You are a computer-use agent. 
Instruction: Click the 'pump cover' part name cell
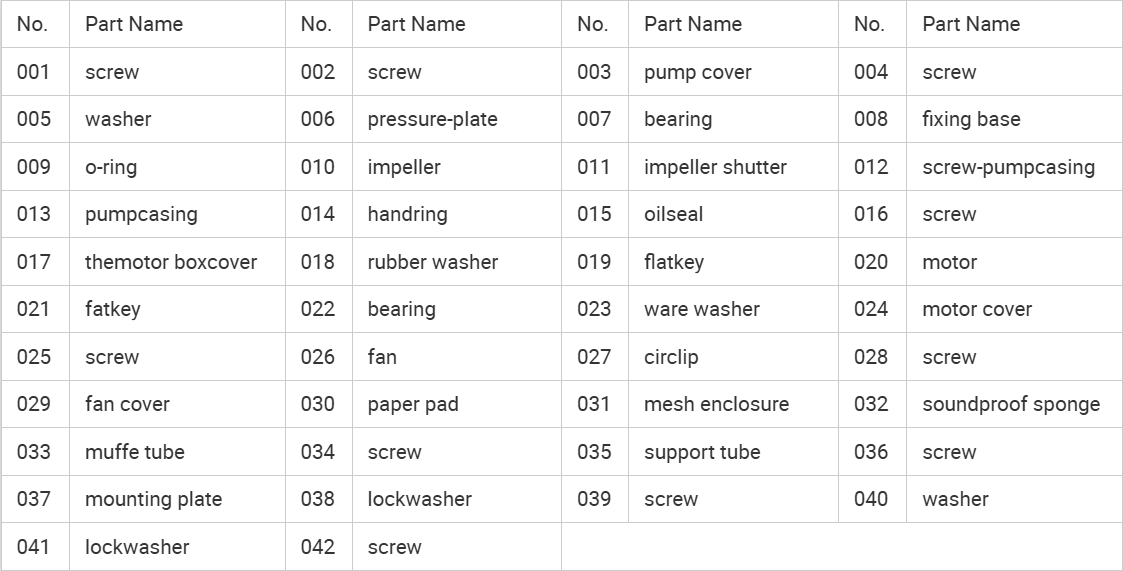[x=697, y=72]
